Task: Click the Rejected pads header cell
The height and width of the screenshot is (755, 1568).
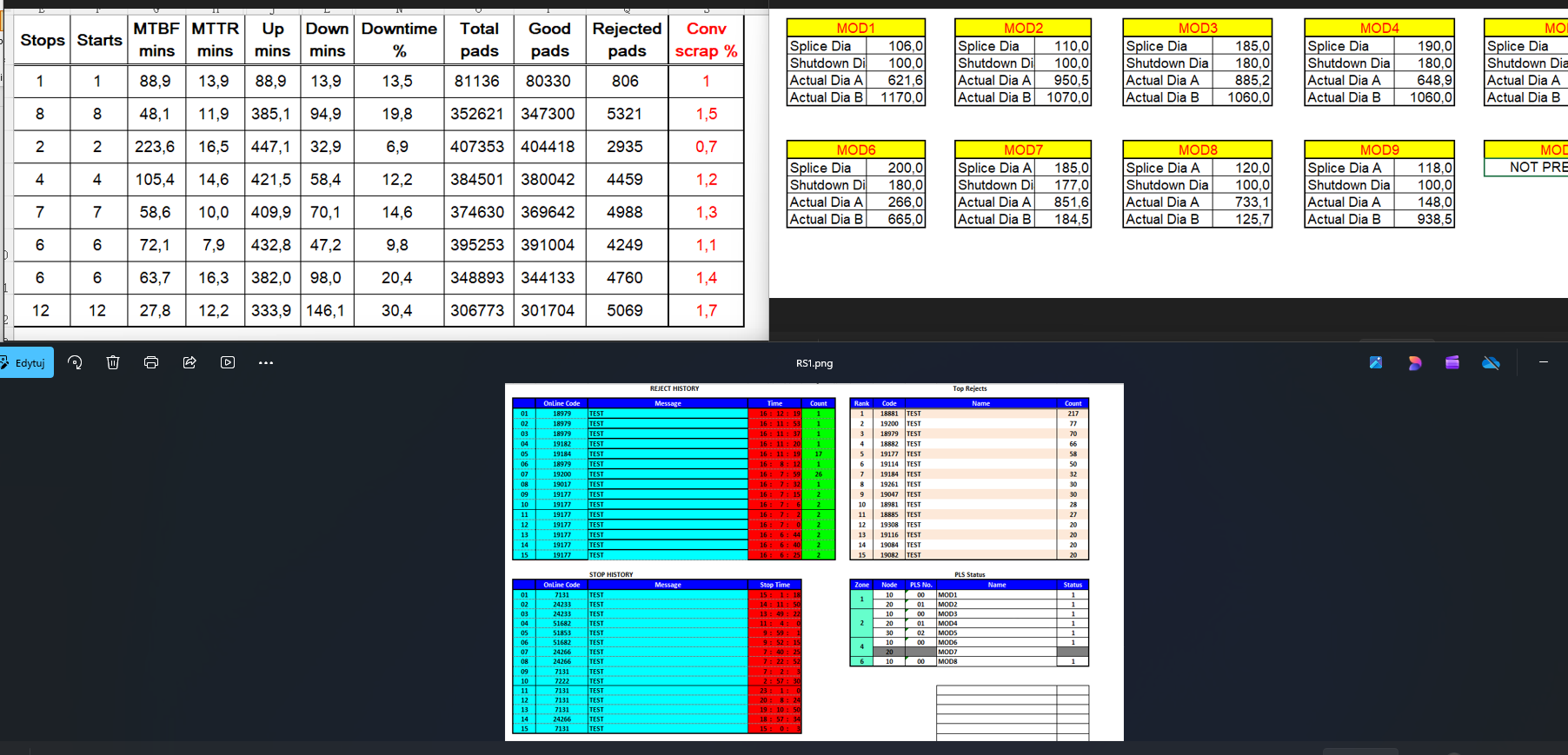Action: click(627, 40)
